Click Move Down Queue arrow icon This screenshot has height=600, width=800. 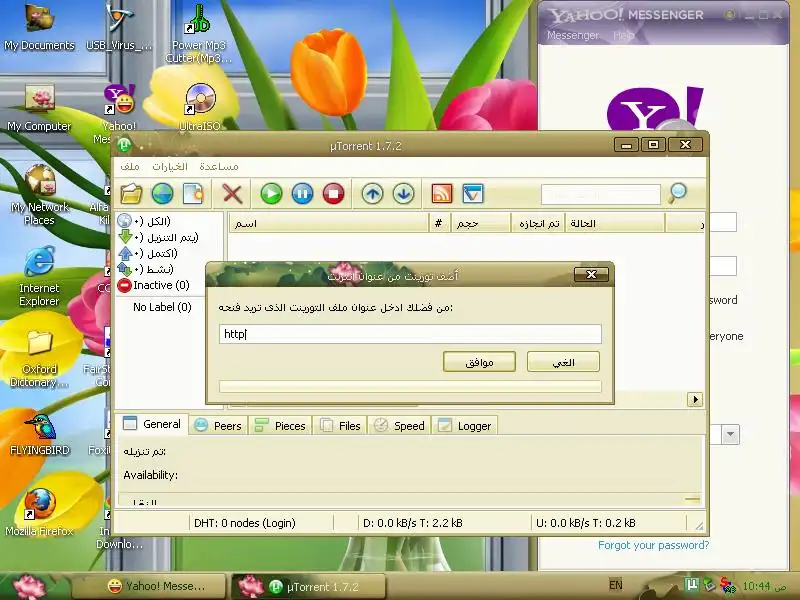coord(404,194)
